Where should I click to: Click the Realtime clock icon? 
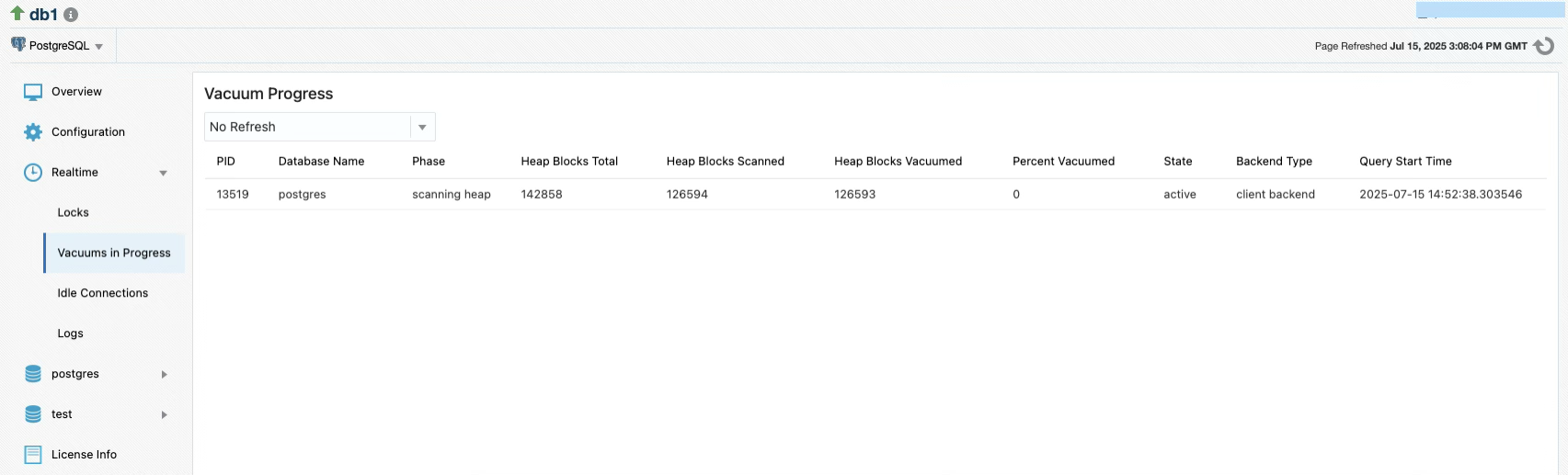tap(33, 173)
